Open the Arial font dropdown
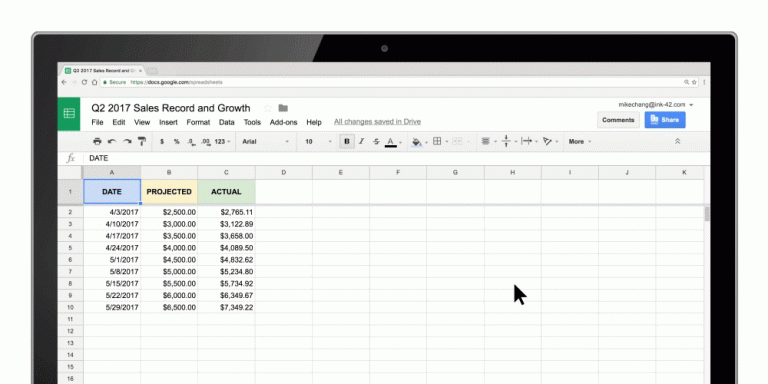768x384 pixels. pos(265,142)
